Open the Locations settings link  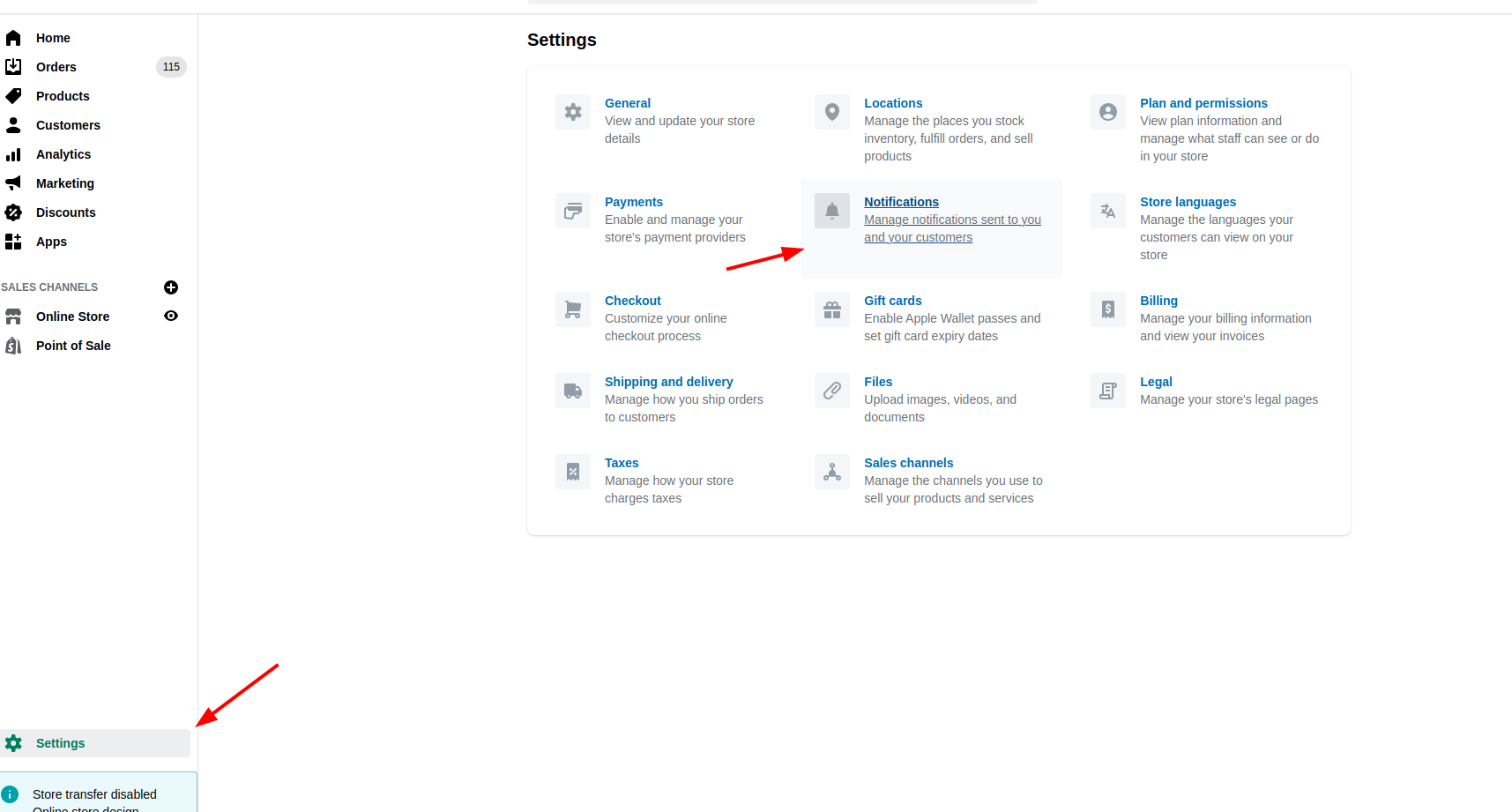pos(893,103)
